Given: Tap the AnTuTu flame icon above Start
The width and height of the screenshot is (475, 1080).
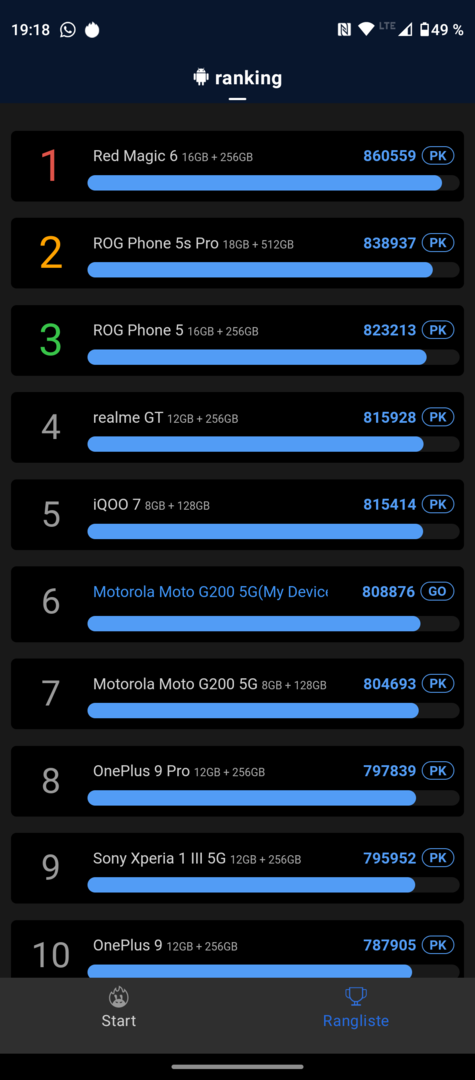Looking at the screenshot, I should (118, 997).
